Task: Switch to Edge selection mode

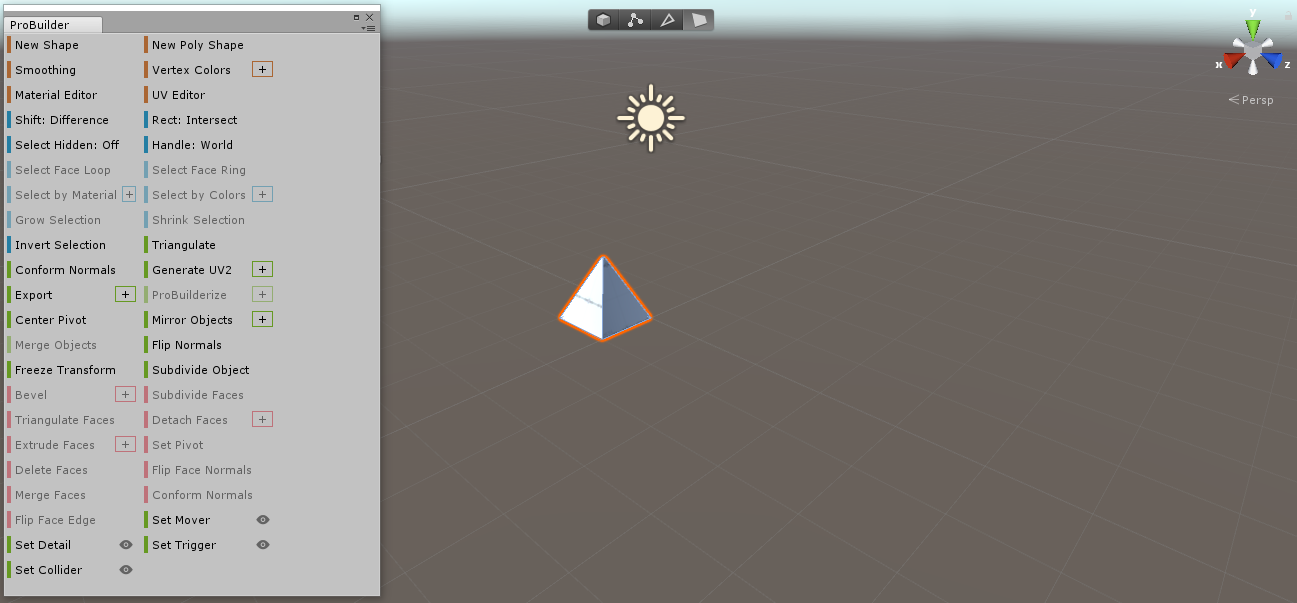Action: (668, 19)
